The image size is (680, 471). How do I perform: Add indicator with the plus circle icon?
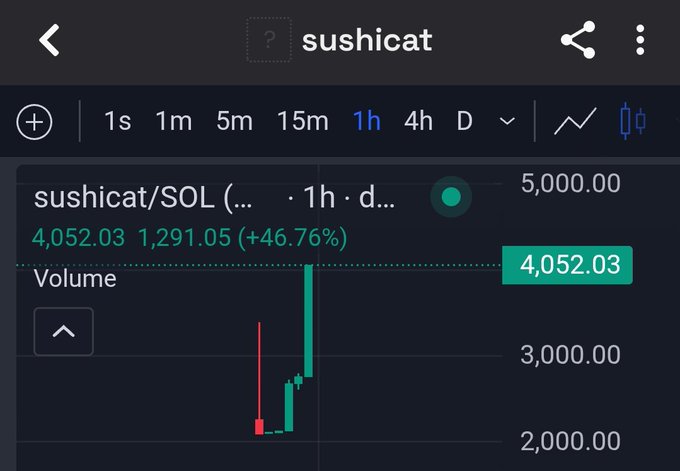tap(34, 122)
